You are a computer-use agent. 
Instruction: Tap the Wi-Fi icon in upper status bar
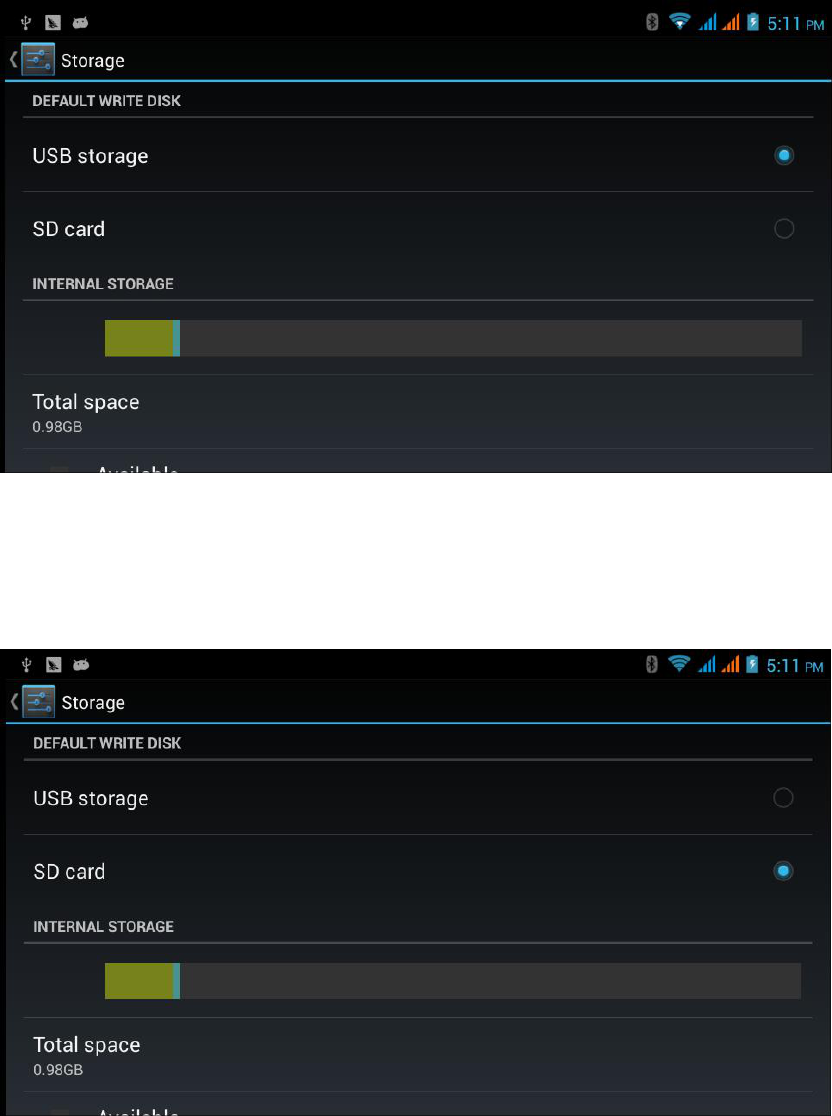tap(680, 23)
